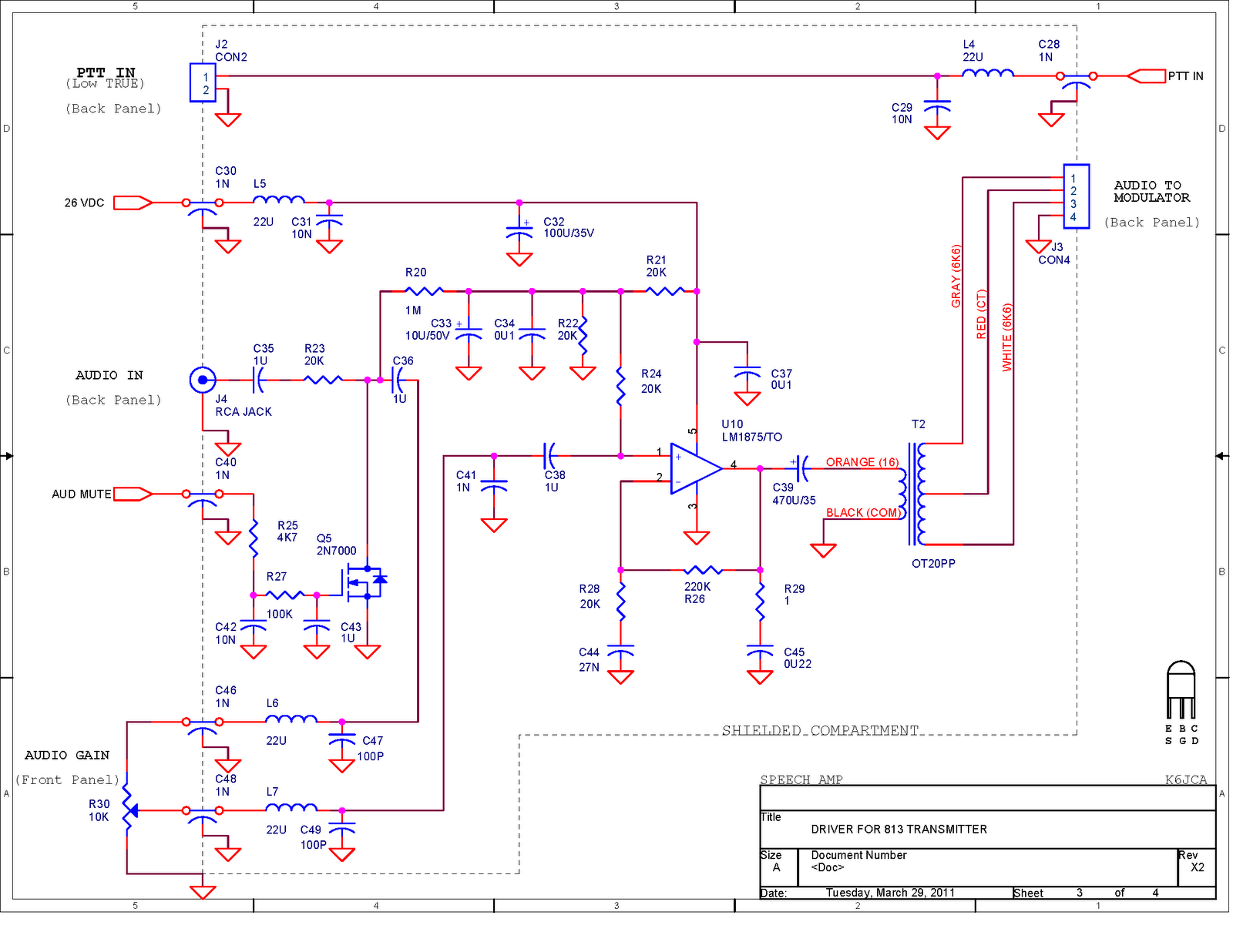Select the 26 VDC input port symbol
Viewport: 1233px width, 952px height.
click(133, 203)
